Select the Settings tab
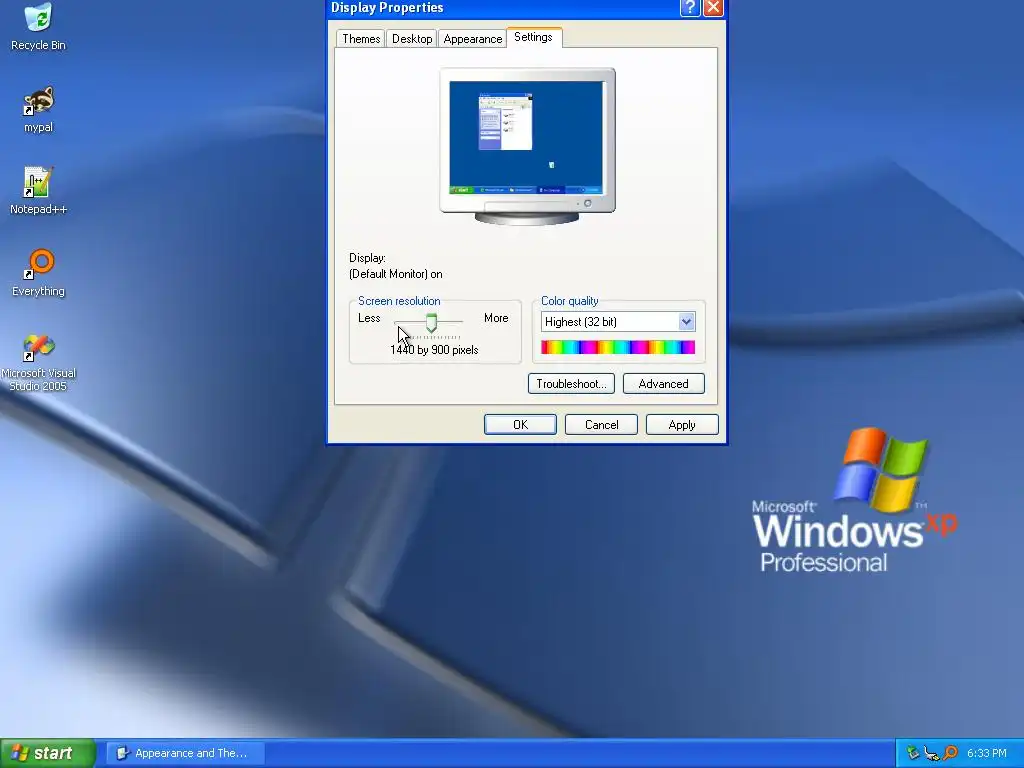 534,37
